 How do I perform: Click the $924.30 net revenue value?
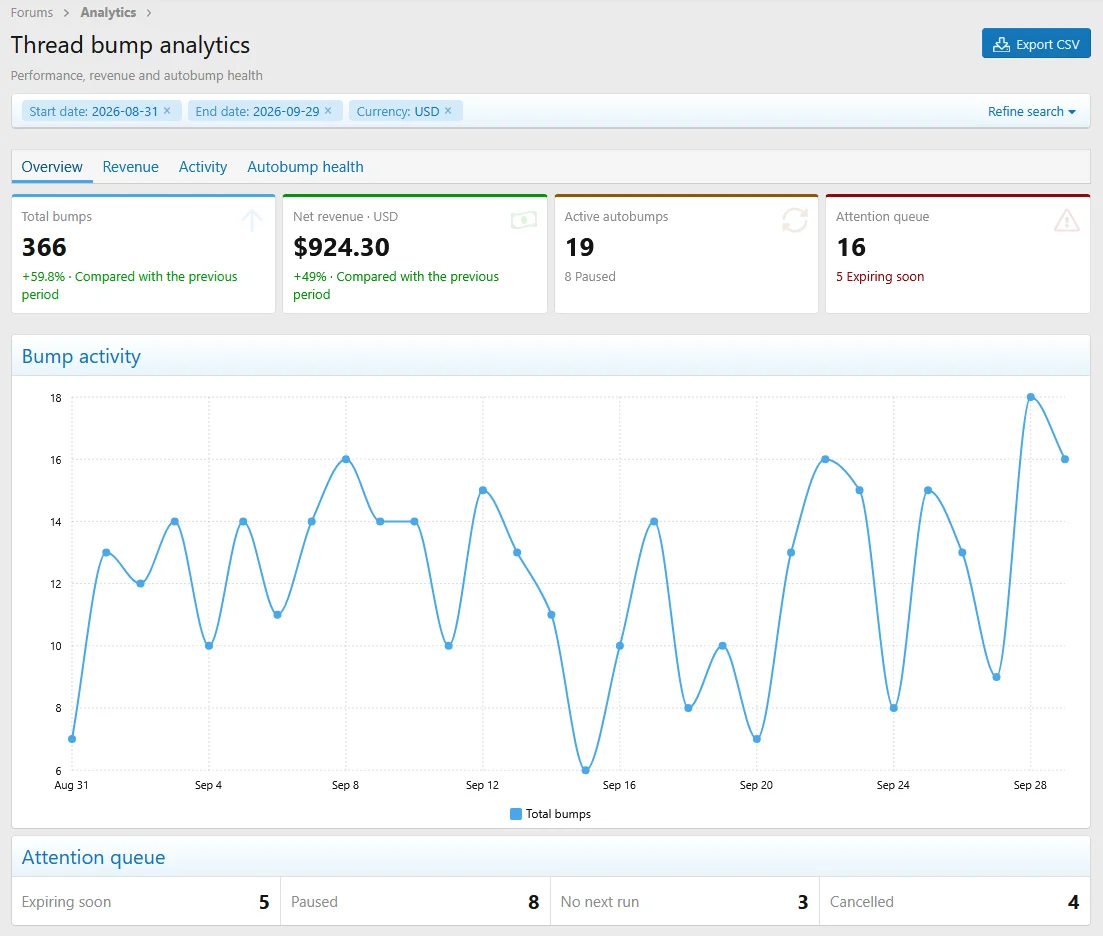[x=341, y=248]
